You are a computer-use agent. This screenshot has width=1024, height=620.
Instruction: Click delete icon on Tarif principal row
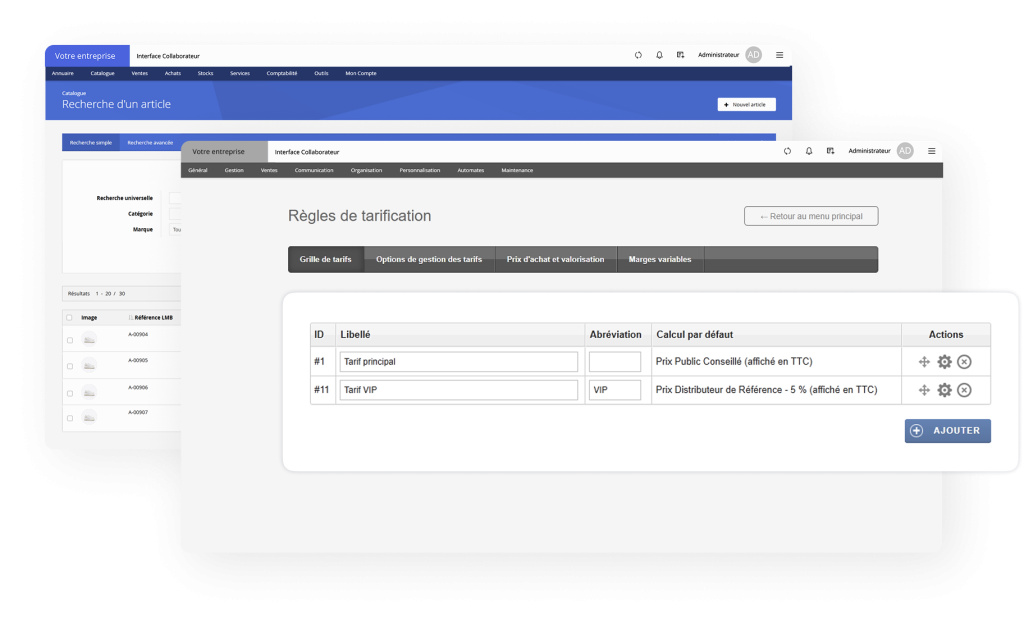tap(964, 362)
